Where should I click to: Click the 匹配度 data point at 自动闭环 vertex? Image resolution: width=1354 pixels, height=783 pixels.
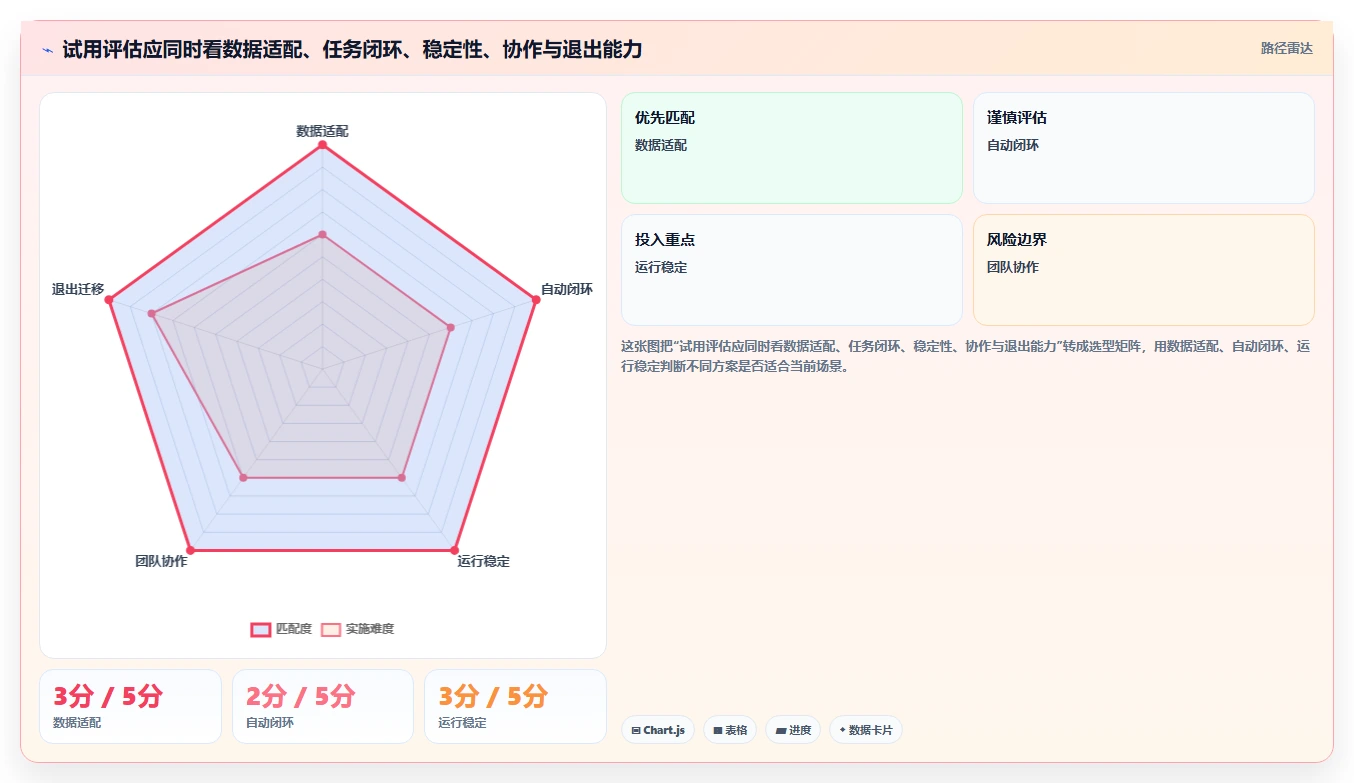(x=536, y=300)
